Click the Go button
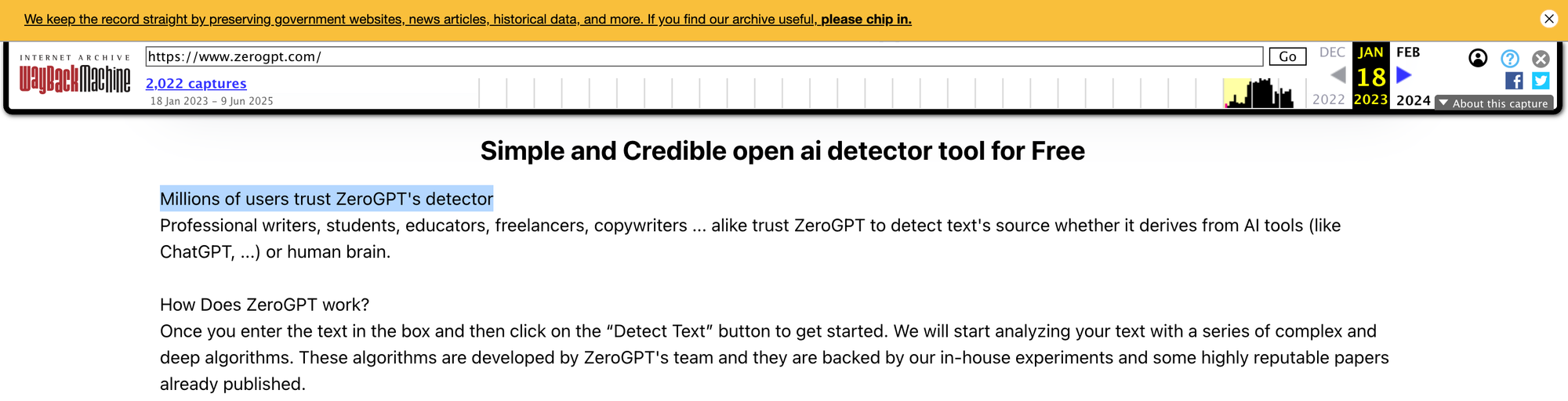 tap(1287, 56)
